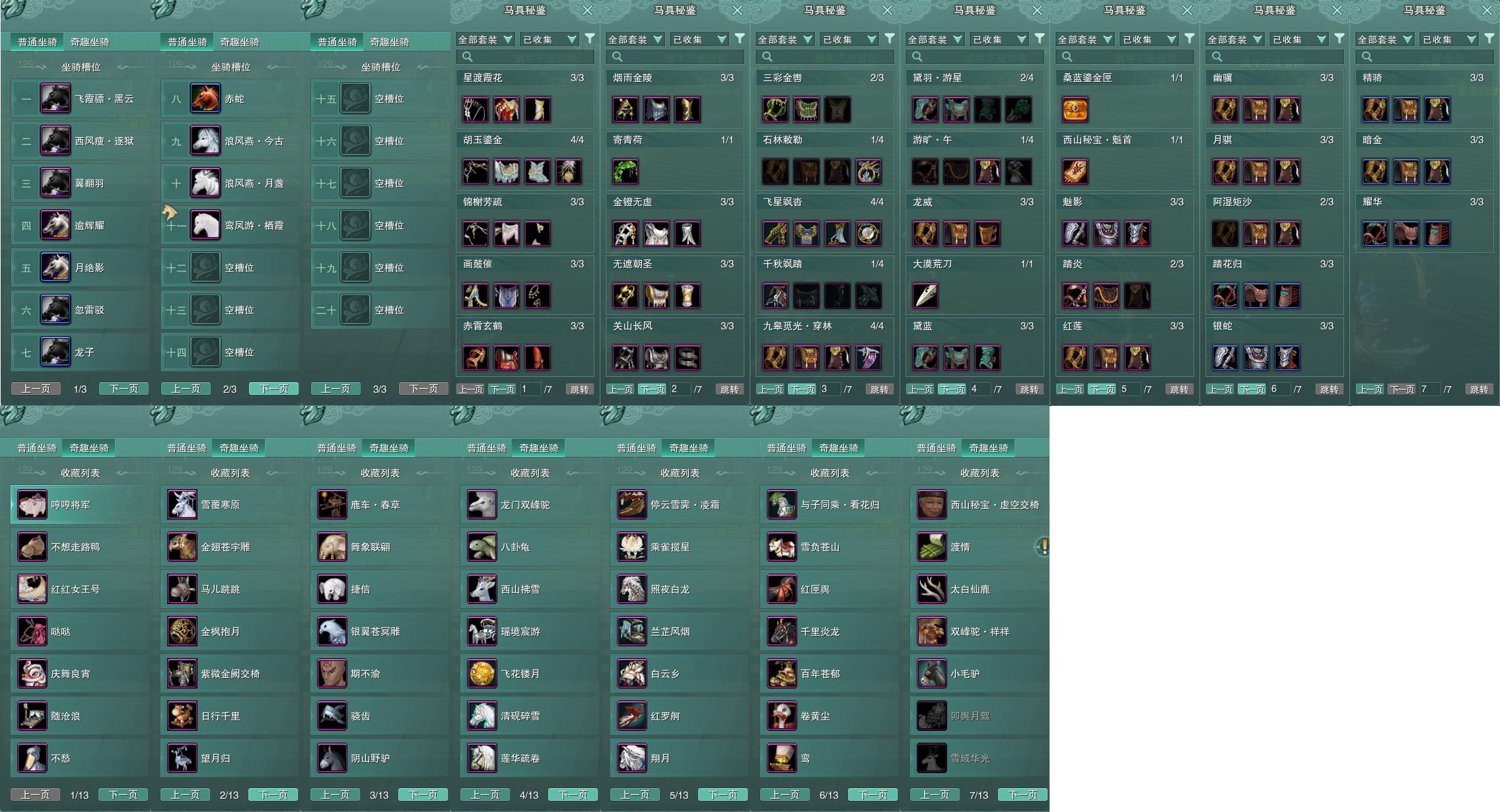Open 已收集 dropdown above 桑蓝鎏金匣

click(1148, 40)
